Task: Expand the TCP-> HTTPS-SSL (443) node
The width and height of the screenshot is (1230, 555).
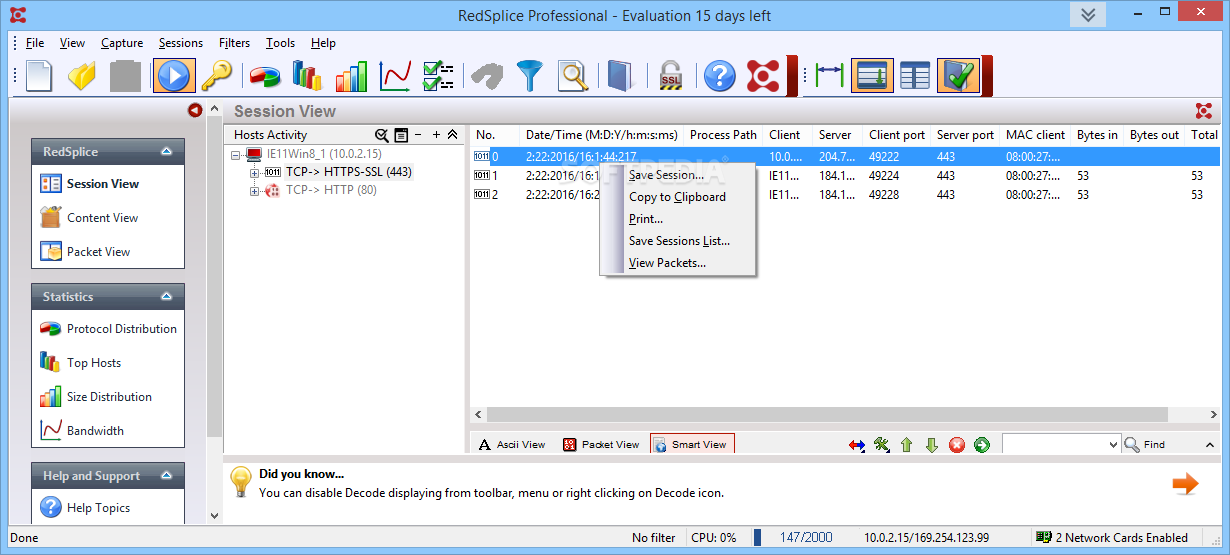Action: (254, 172)
